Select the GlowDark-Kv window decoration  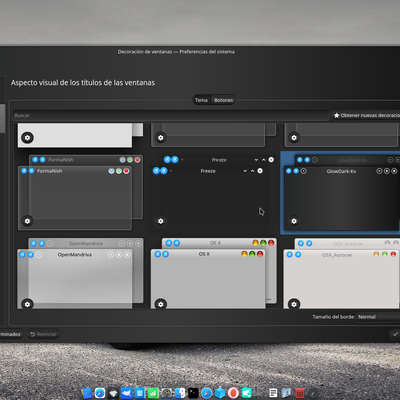[x=341, y=193]
